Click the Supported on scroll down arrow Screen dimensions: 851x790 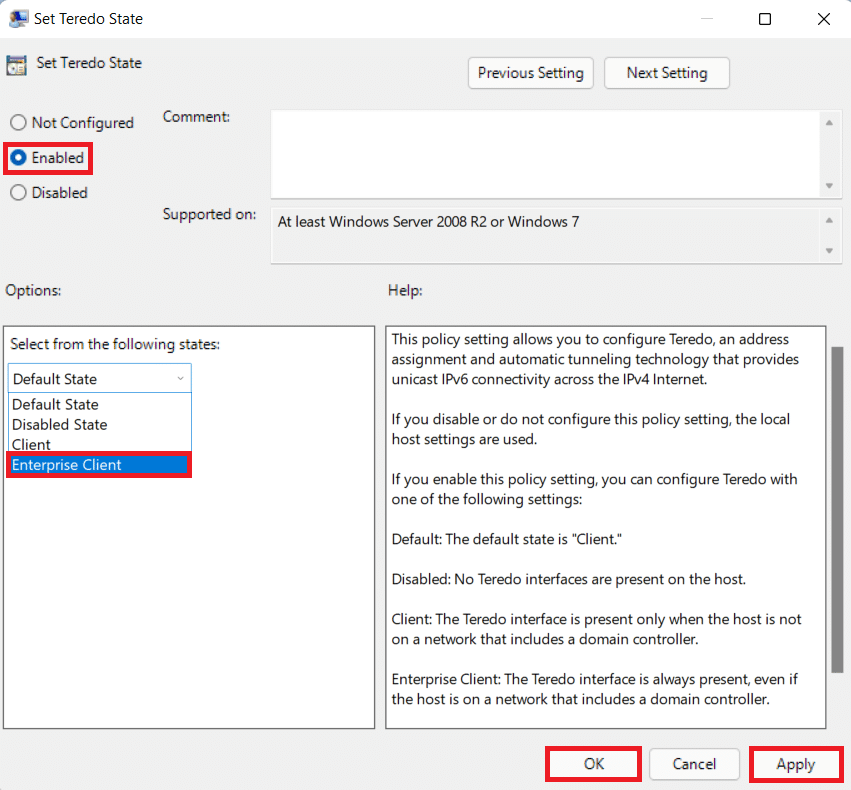click(x=829, y=251)
